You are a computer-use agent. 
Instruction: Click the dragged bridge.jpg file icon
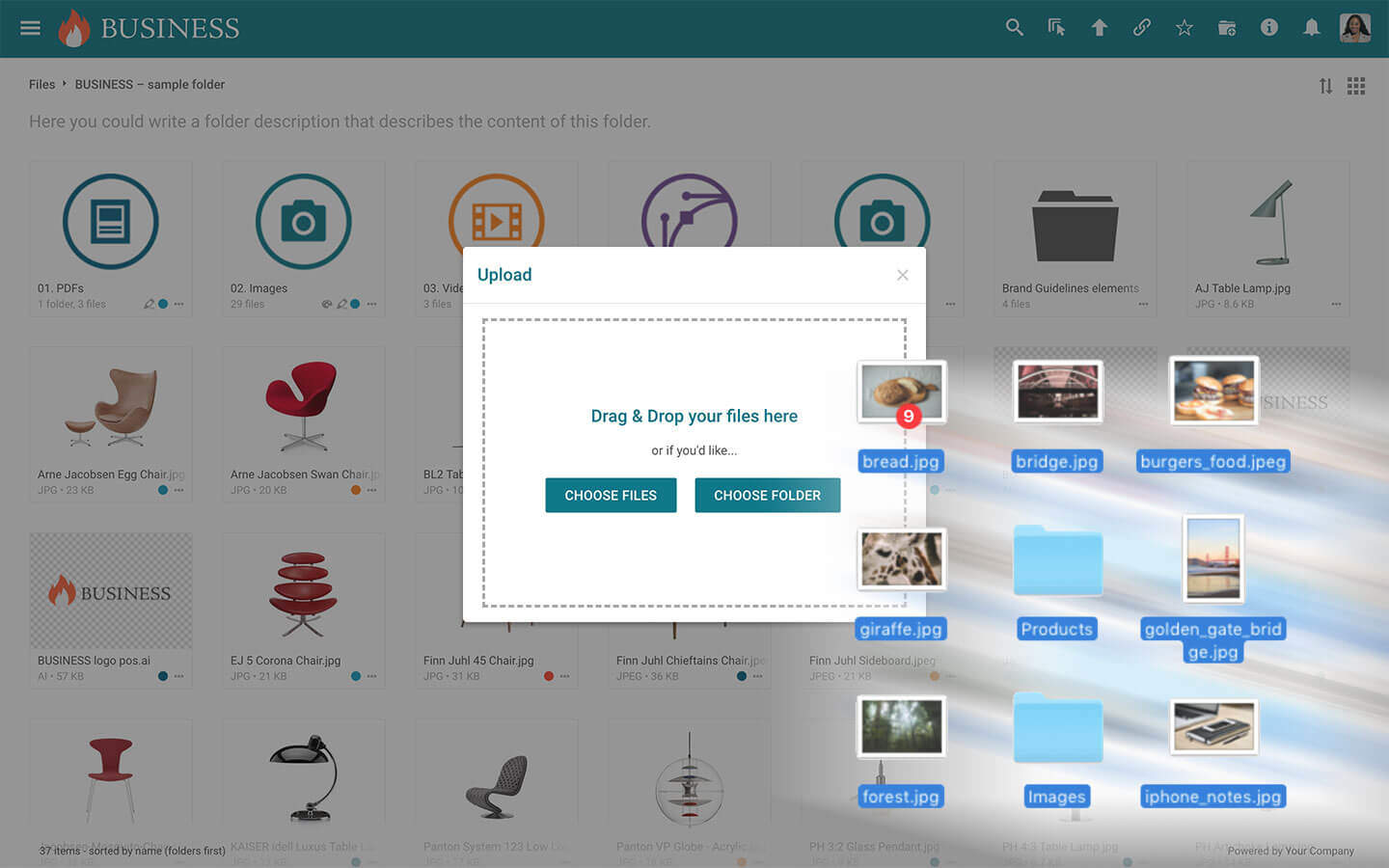point(1057,392)
